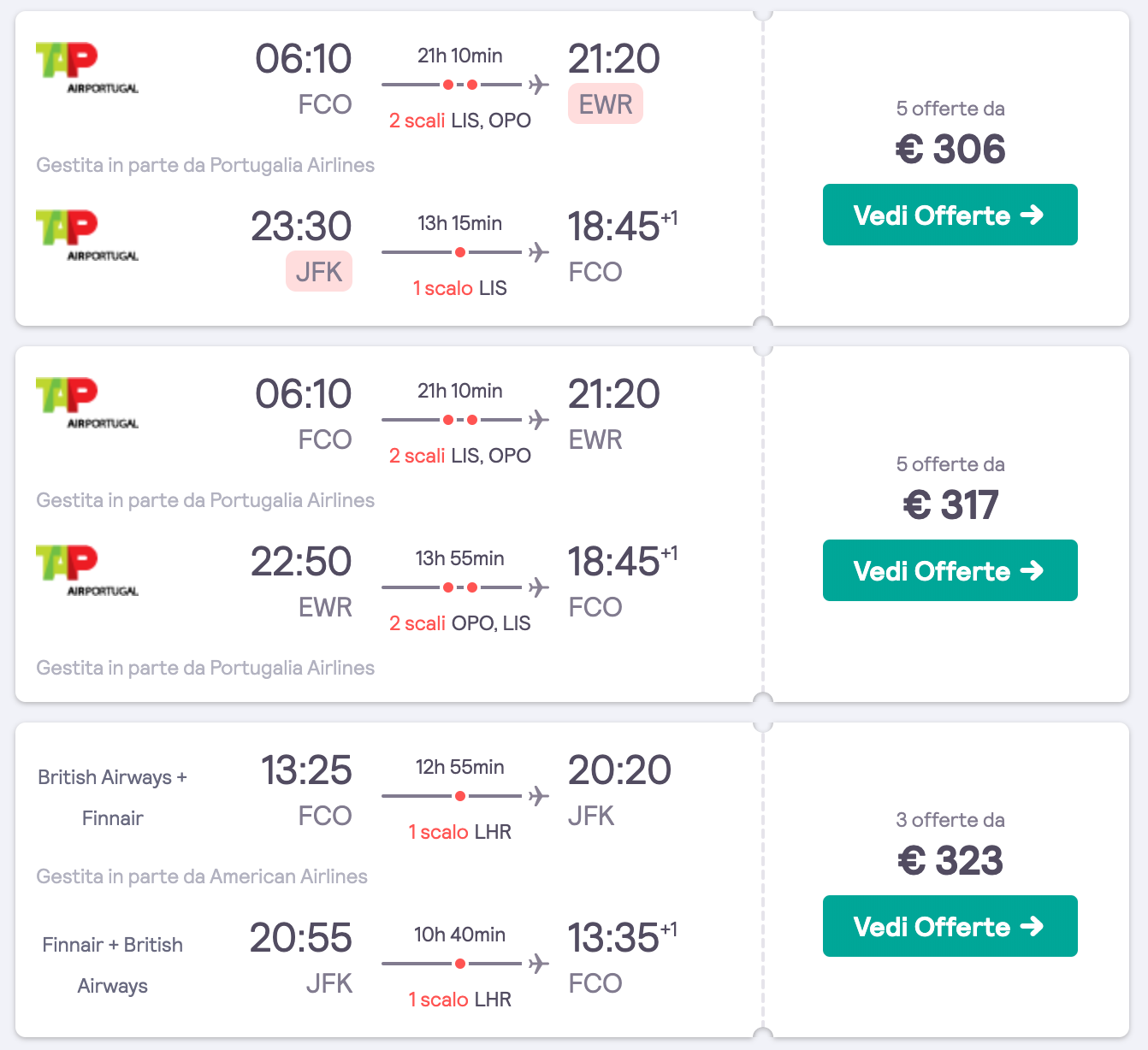
Task: Click the TAP Air Portugal logo on first outbound flight
Action: tap(87, 68)
